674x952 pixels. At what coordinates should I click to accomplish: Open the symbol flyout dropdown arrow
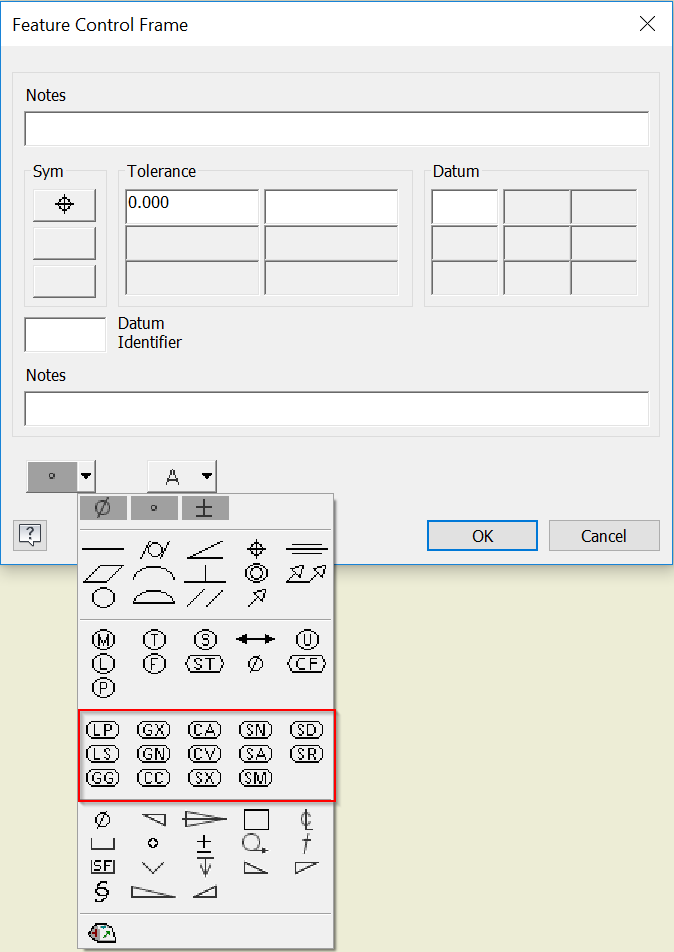(86, 476)
